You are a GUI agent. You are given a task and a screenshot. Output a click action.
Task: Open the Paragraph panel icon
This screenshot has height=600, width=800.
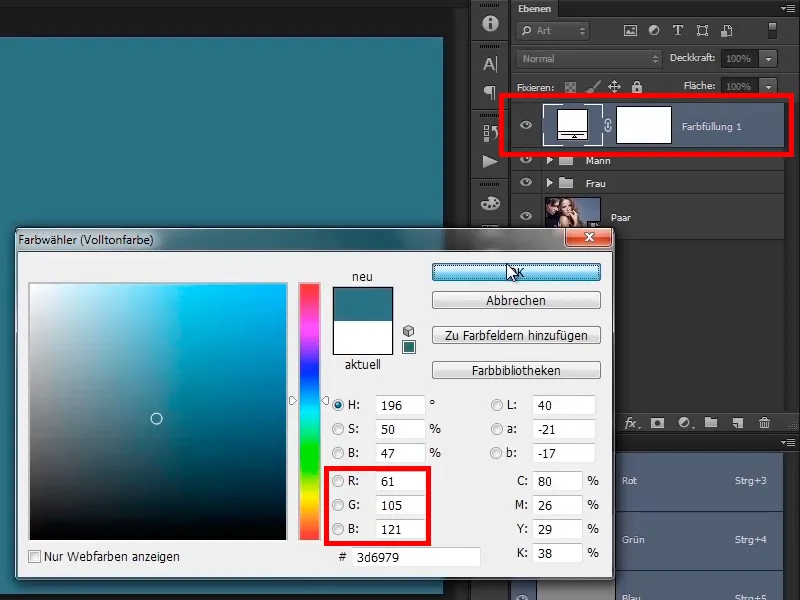tap(490, 92)
